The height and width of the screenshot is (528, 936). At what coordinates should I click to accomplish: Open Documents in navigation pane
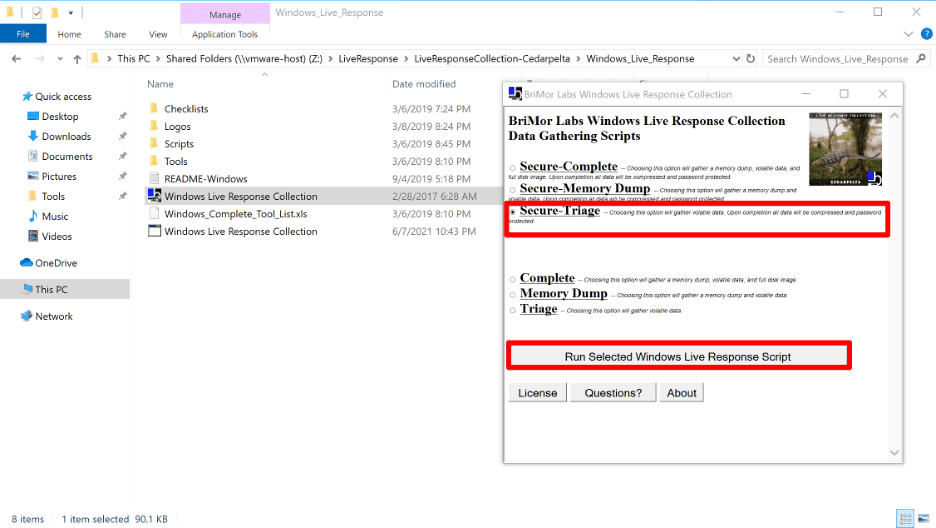(67, 156)
